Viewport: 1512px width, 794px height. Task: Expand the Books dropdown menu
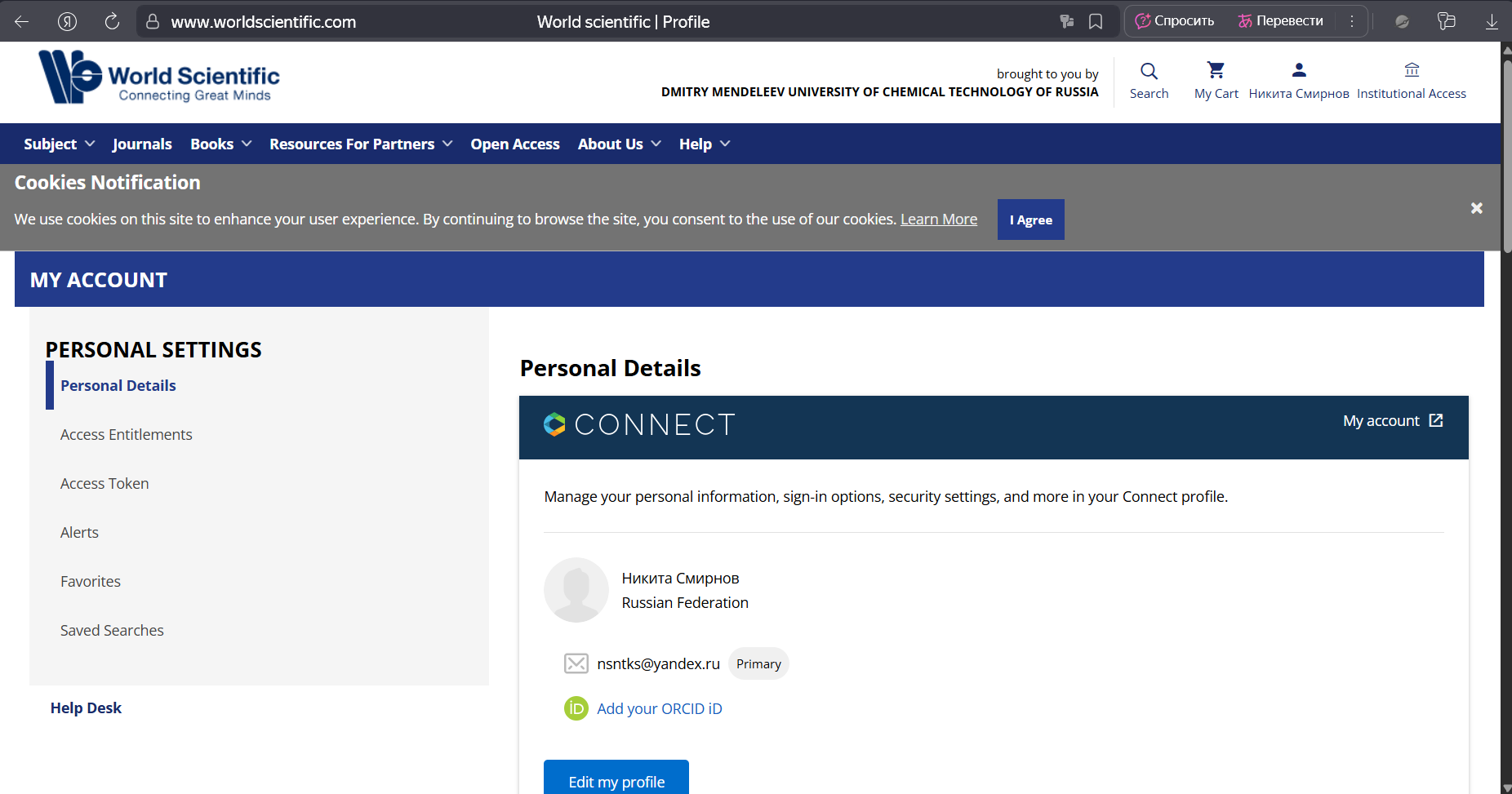220,144
